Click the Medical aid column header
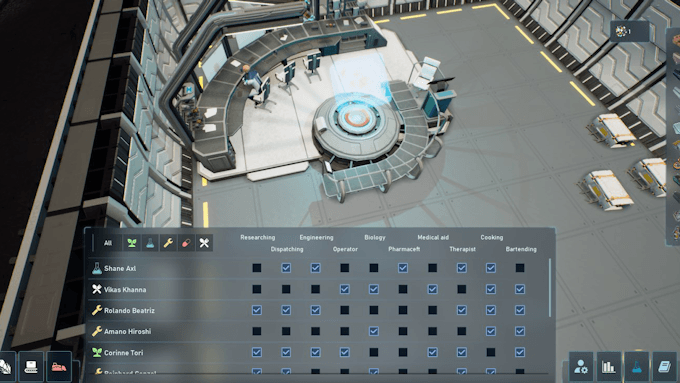 (x=433, y=237)
